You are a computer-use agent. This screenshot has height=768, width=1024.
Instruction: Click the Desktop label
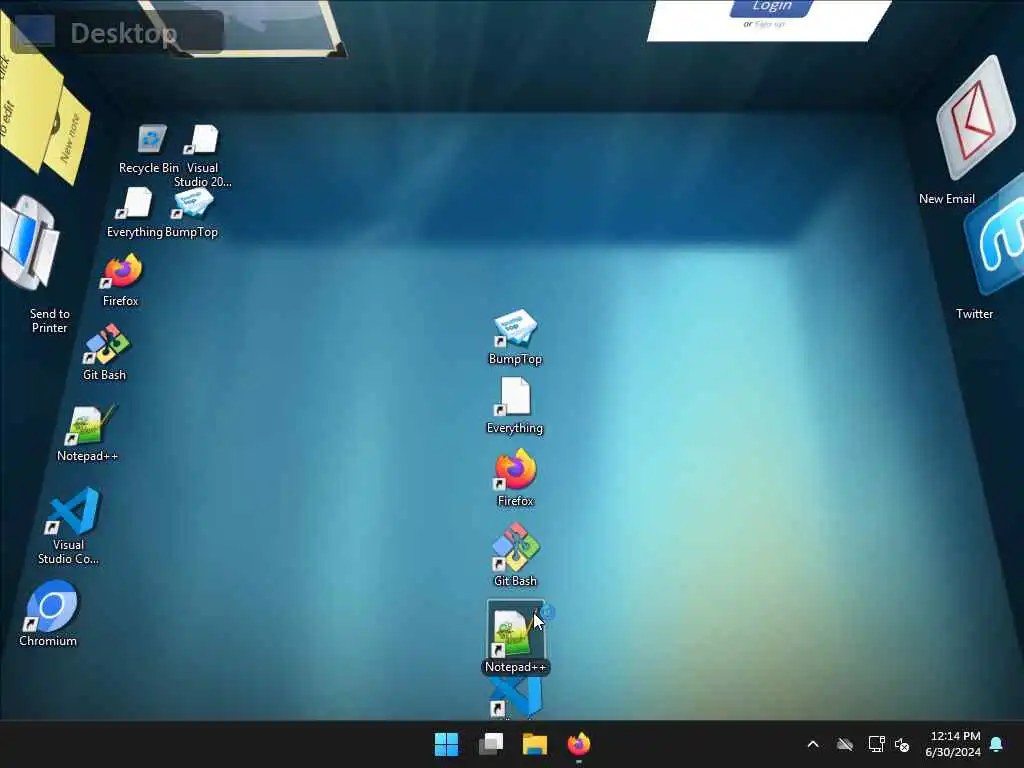click(x=123, y=33)
